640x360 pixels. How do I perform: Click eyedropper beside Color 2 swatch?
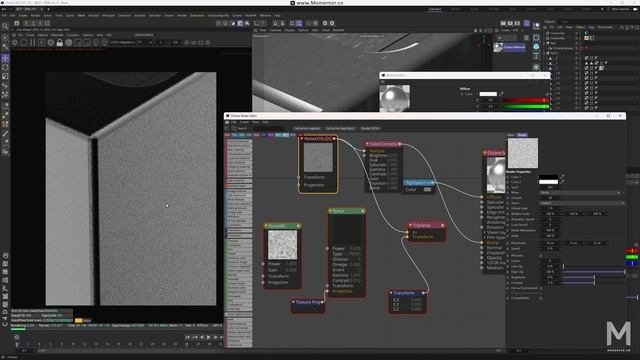coord(562,182)
